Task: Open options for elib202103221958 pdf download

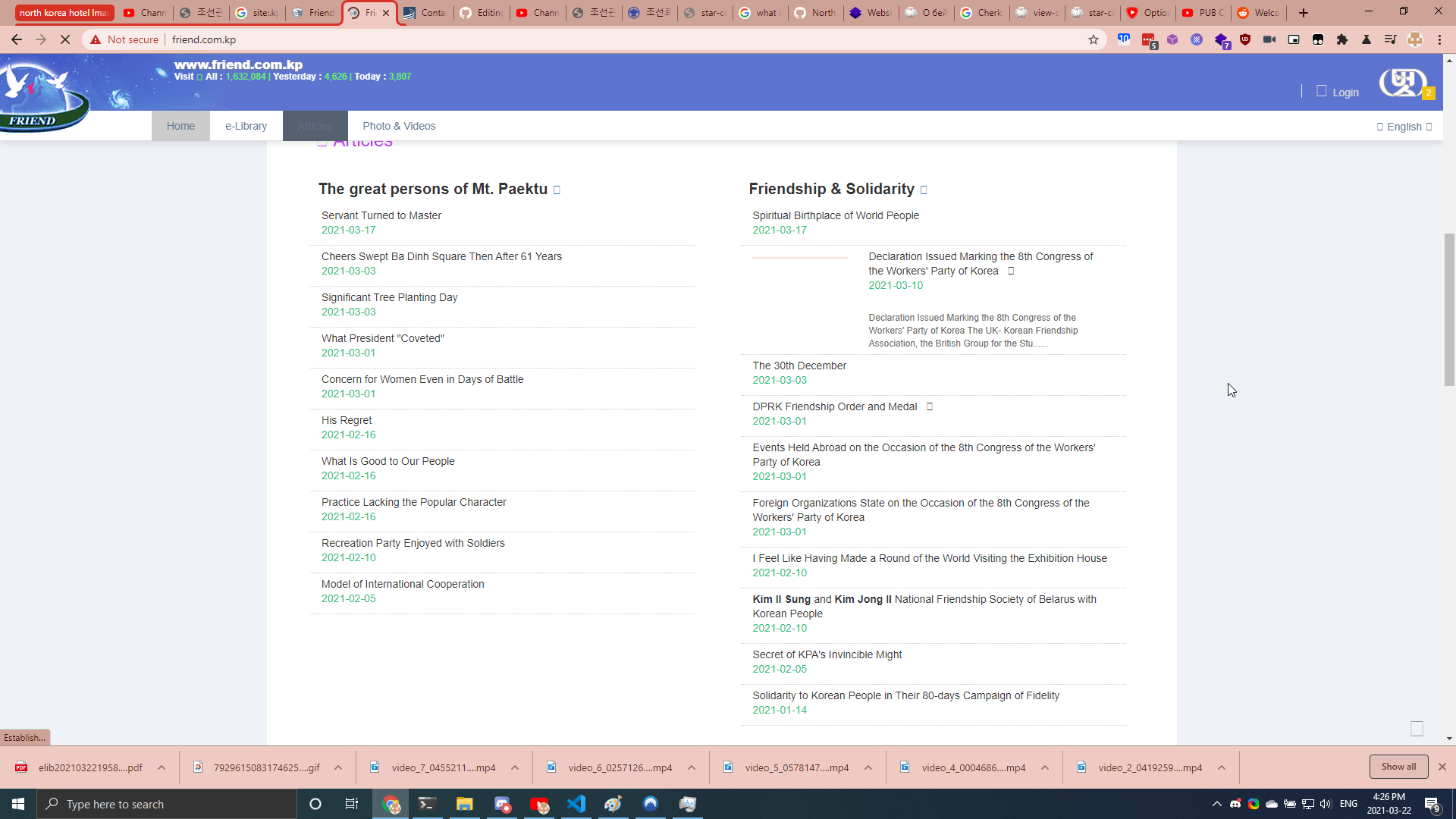Action: (x=162, y=767)
